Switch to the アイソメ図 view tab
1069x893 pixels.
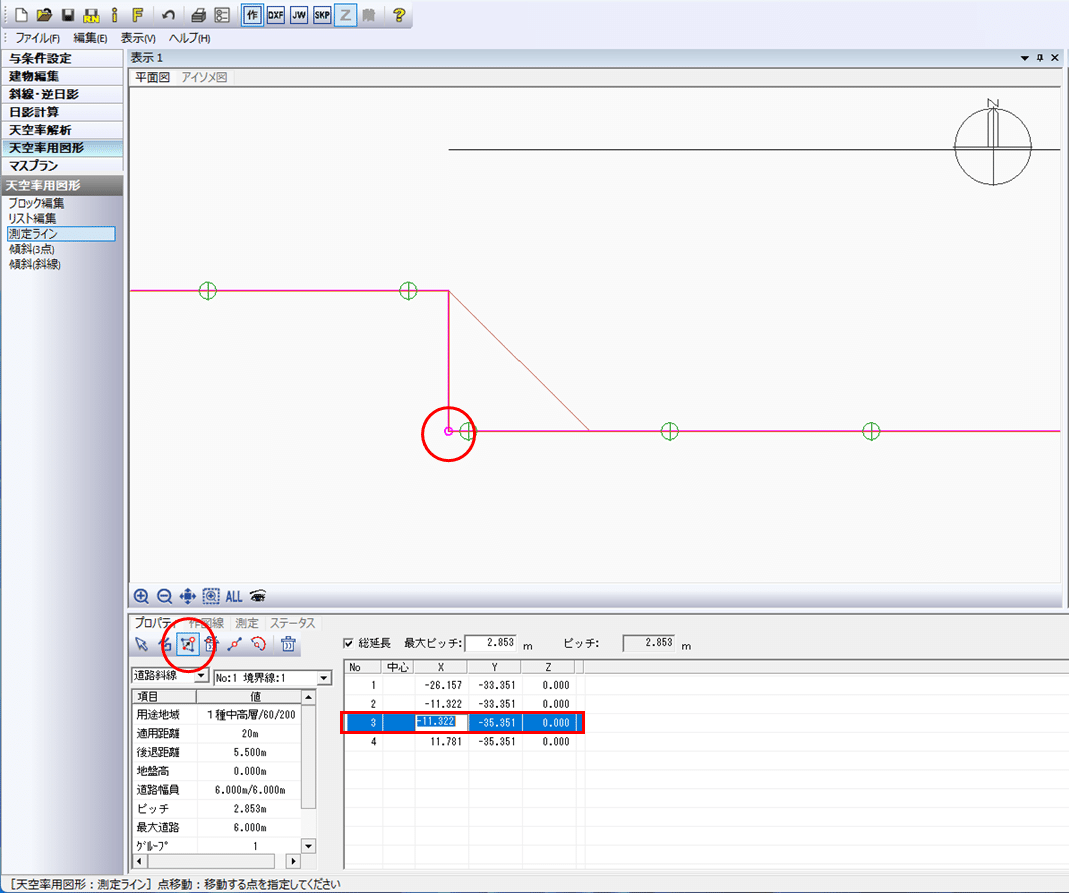[x=204, y=78]
